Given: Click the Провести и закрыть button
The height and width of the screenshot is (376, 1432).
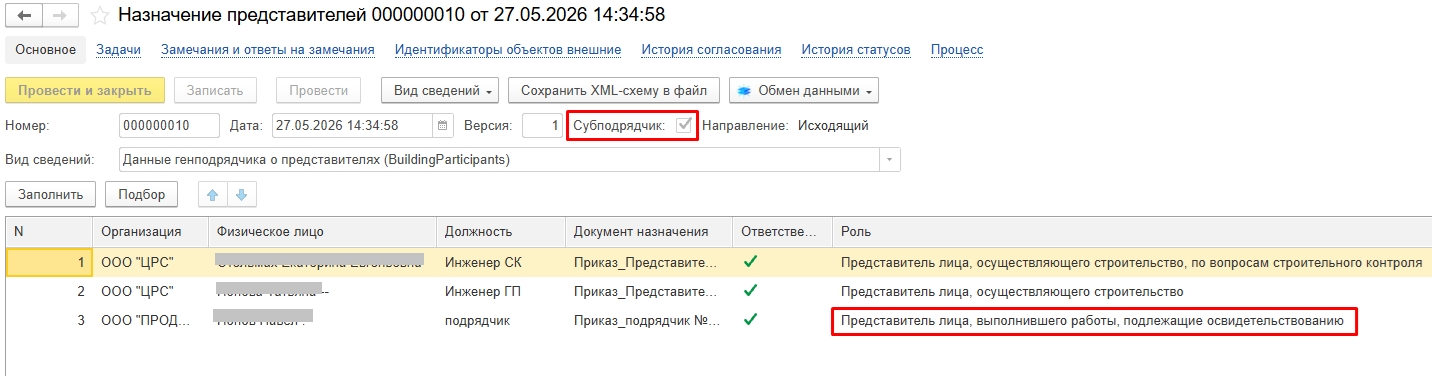Looking at the screenshot, I should tap(84, 90).
